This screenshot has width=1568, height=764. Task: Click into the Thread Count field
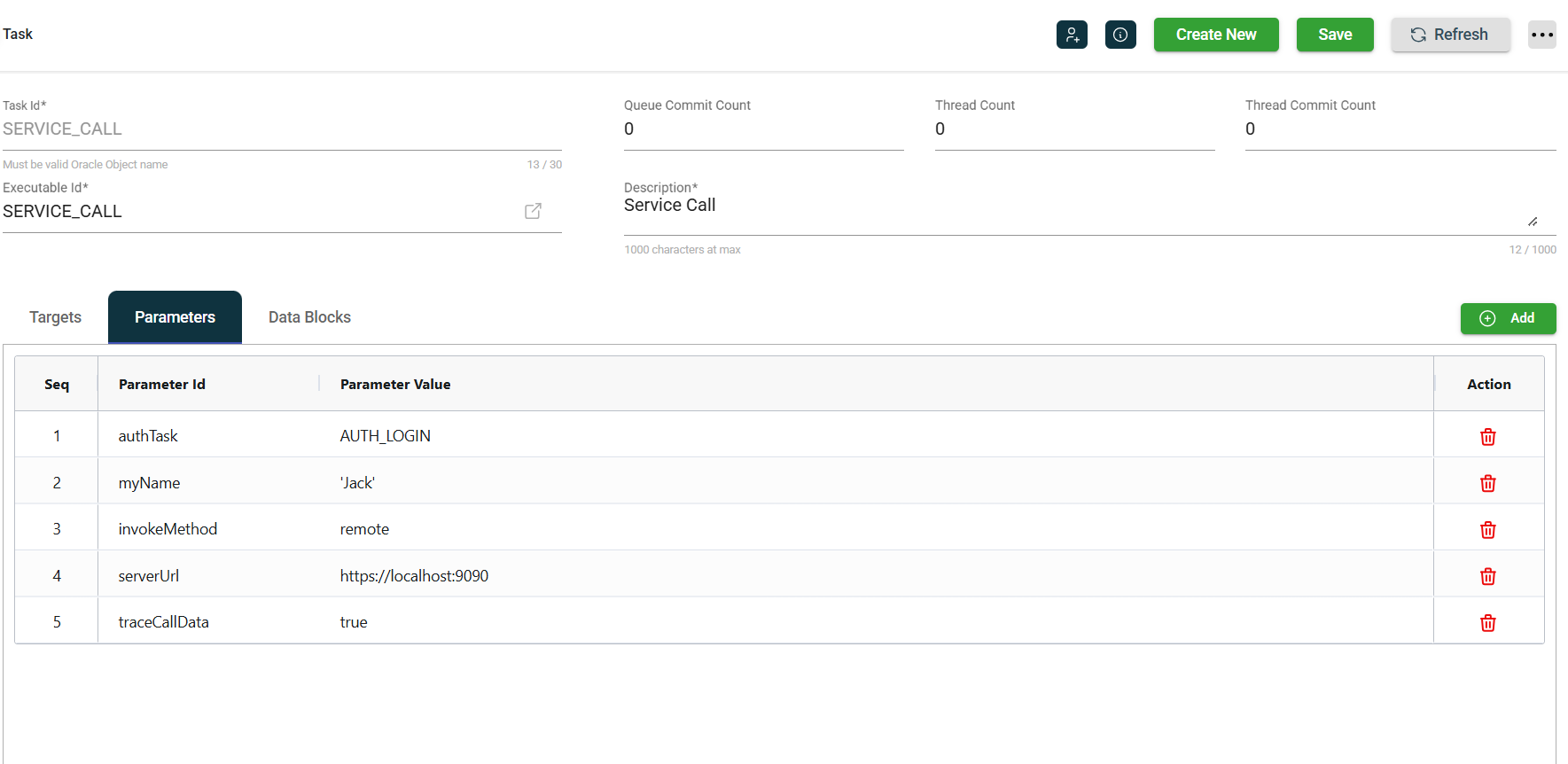[x=1073, y=129]
